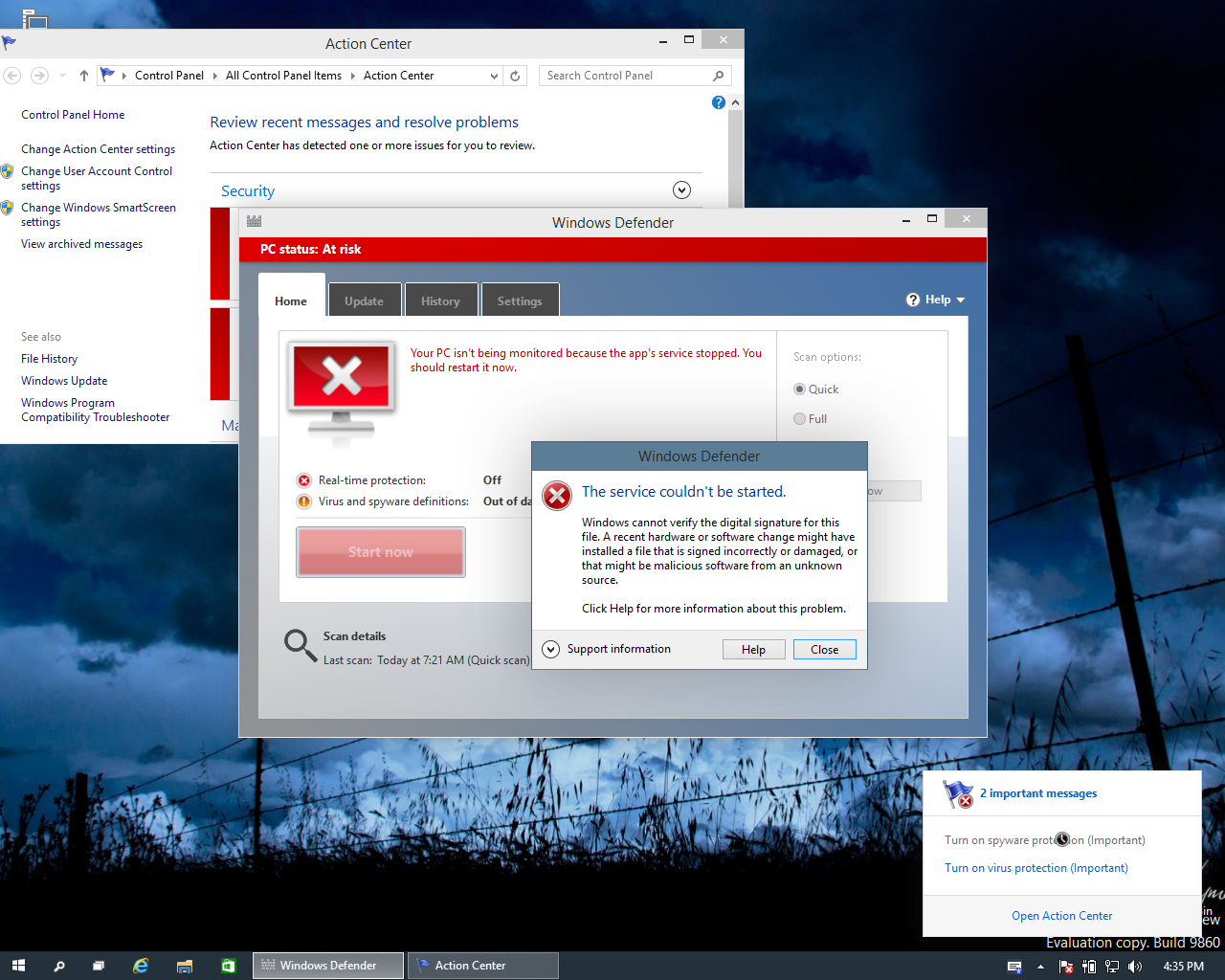Click the network tray icon
The image size is (1225, 980).
point(1112,967)
